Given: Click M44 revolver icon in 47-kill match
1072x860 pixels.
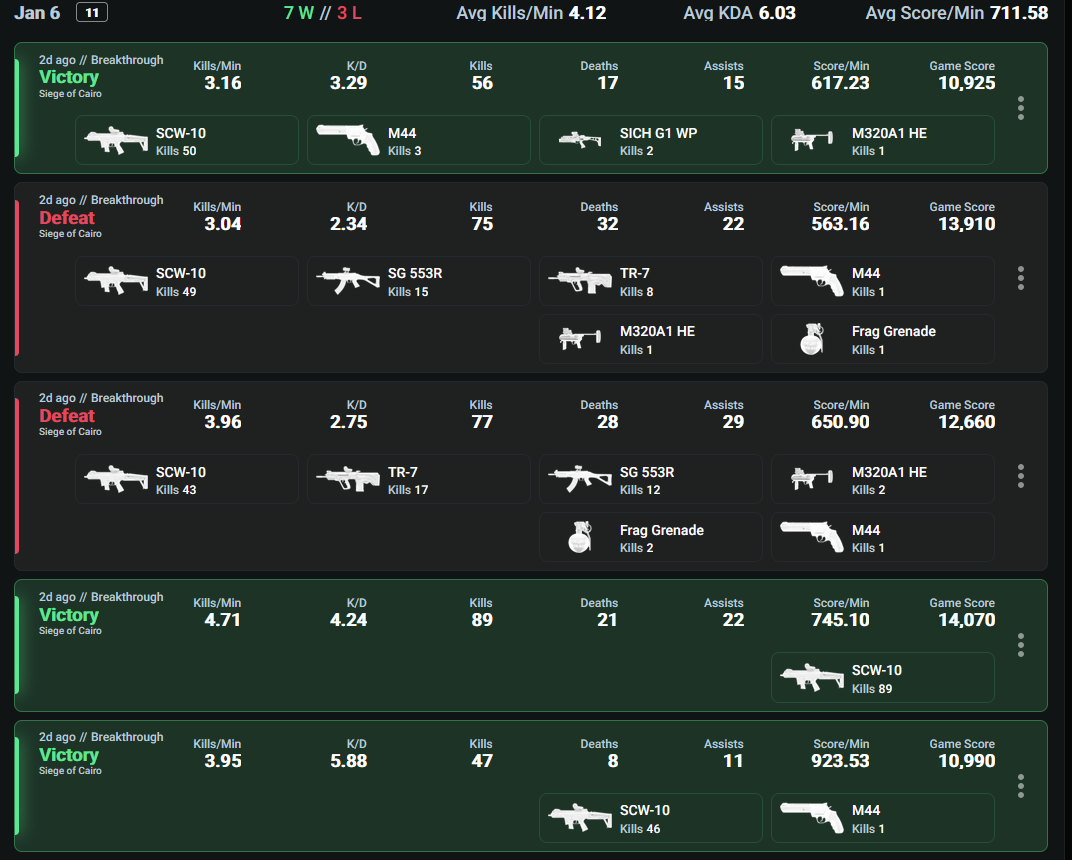Looking at the screenshot, I should (812, 818).
